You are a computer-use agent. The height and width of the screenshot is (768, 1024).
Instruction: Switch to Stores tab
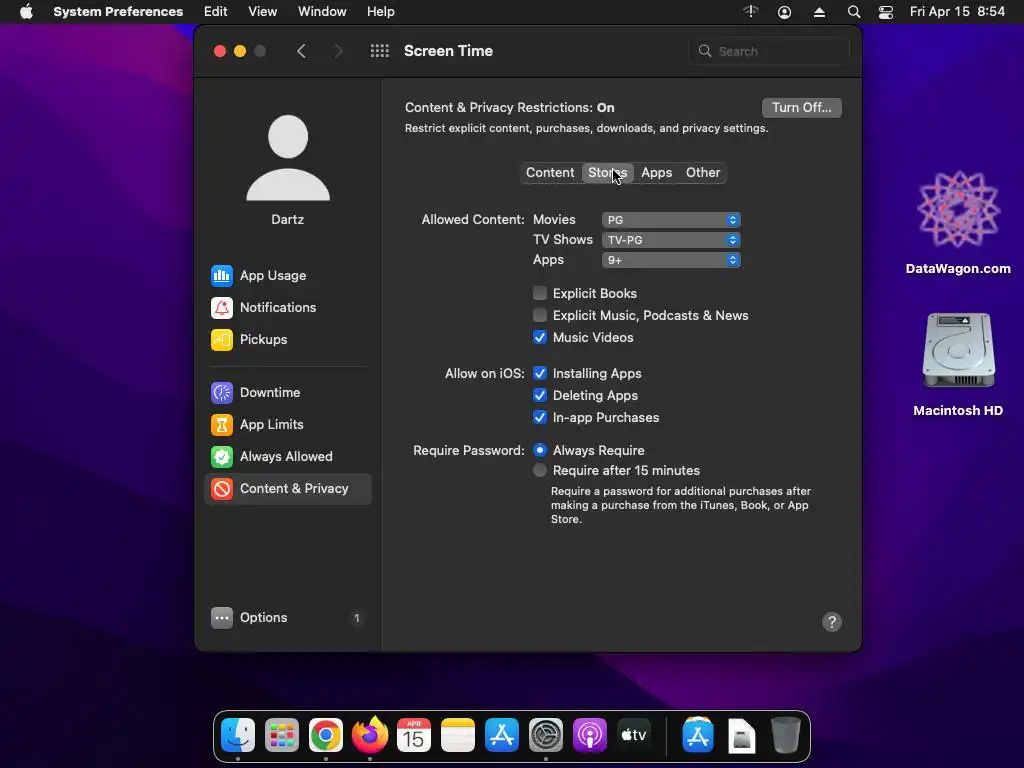click(x=607, y=173)
